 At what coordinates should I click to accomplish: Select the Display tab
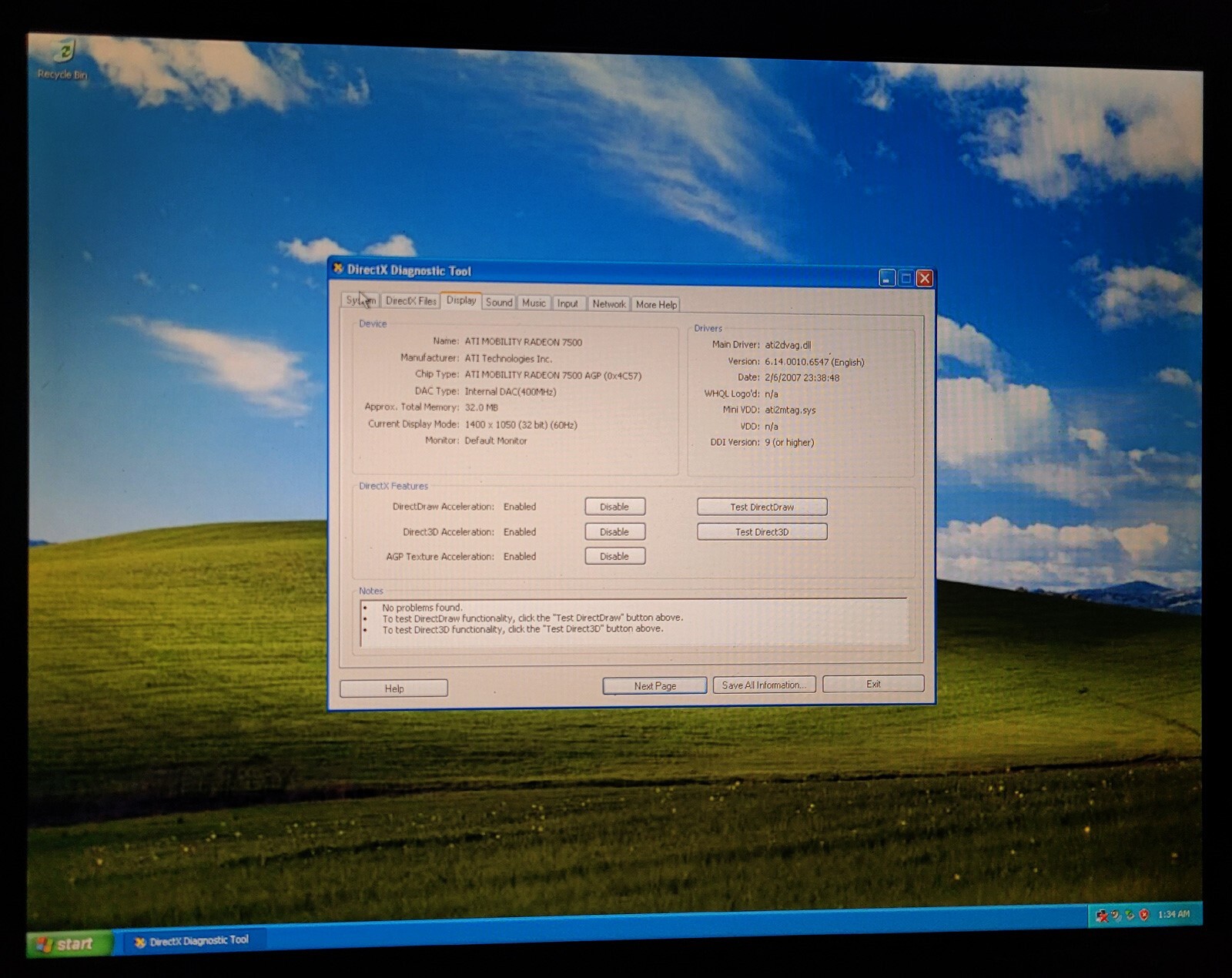coord(461,300)
